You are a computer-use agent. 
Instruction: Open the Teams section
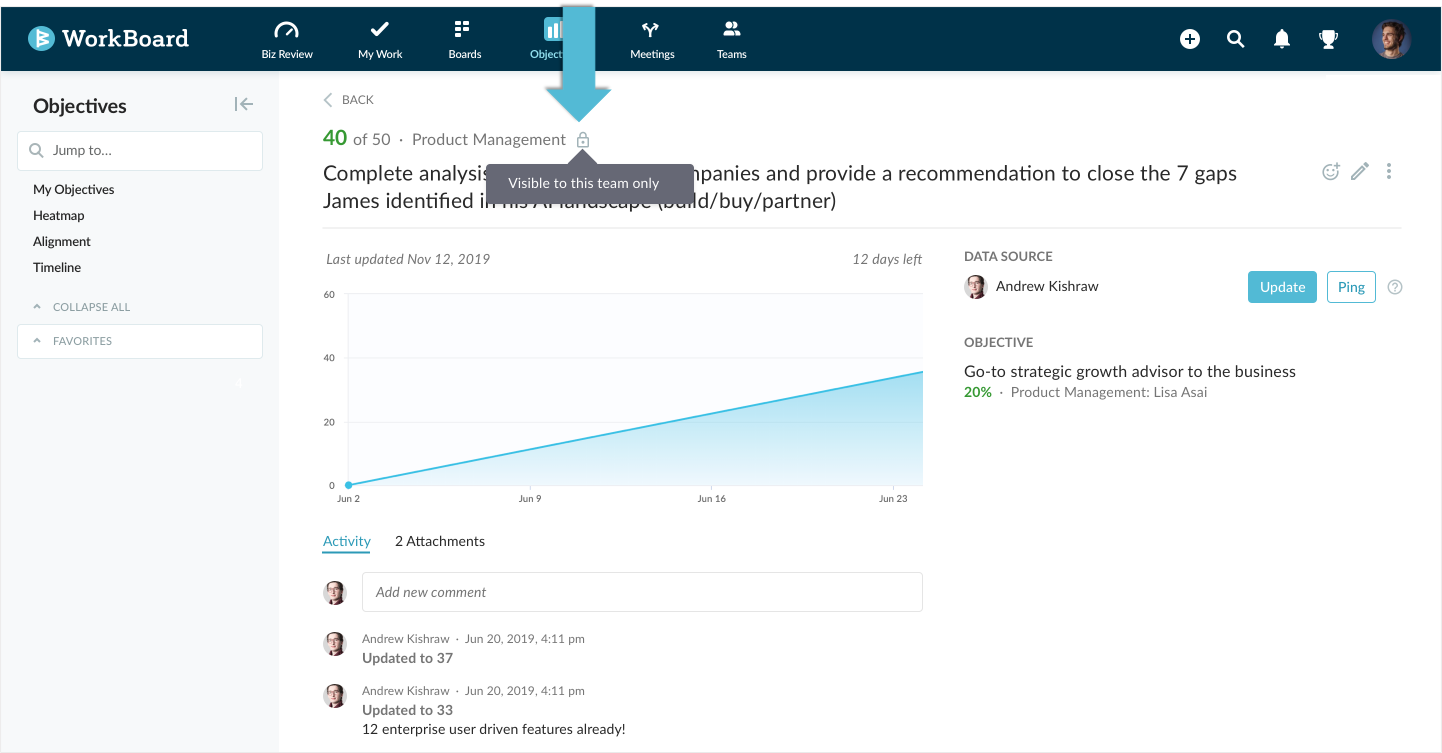(x=731, y=40)
